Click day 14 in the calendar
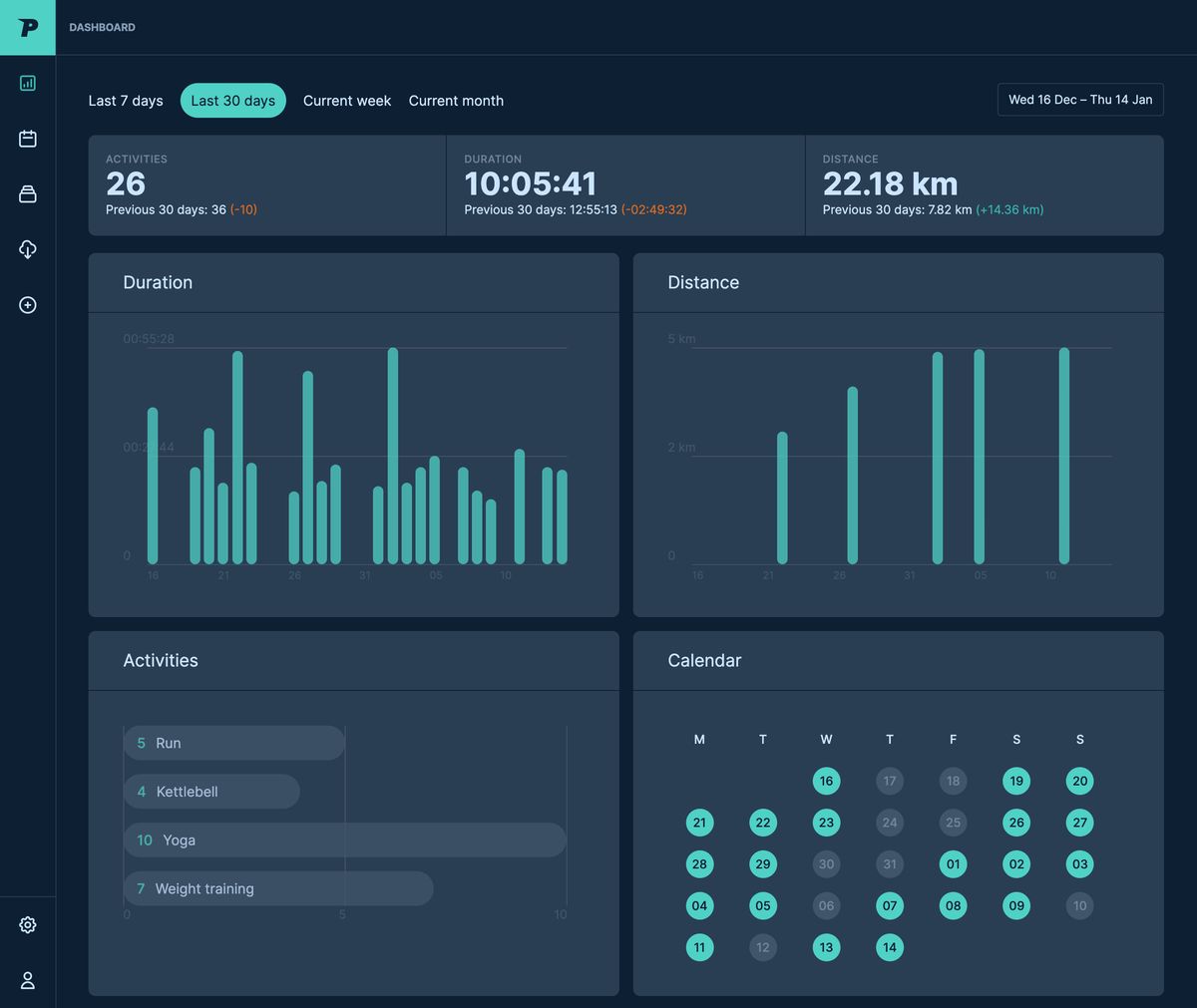This screenshot has width=1197, height=1008. pos(890,947)
